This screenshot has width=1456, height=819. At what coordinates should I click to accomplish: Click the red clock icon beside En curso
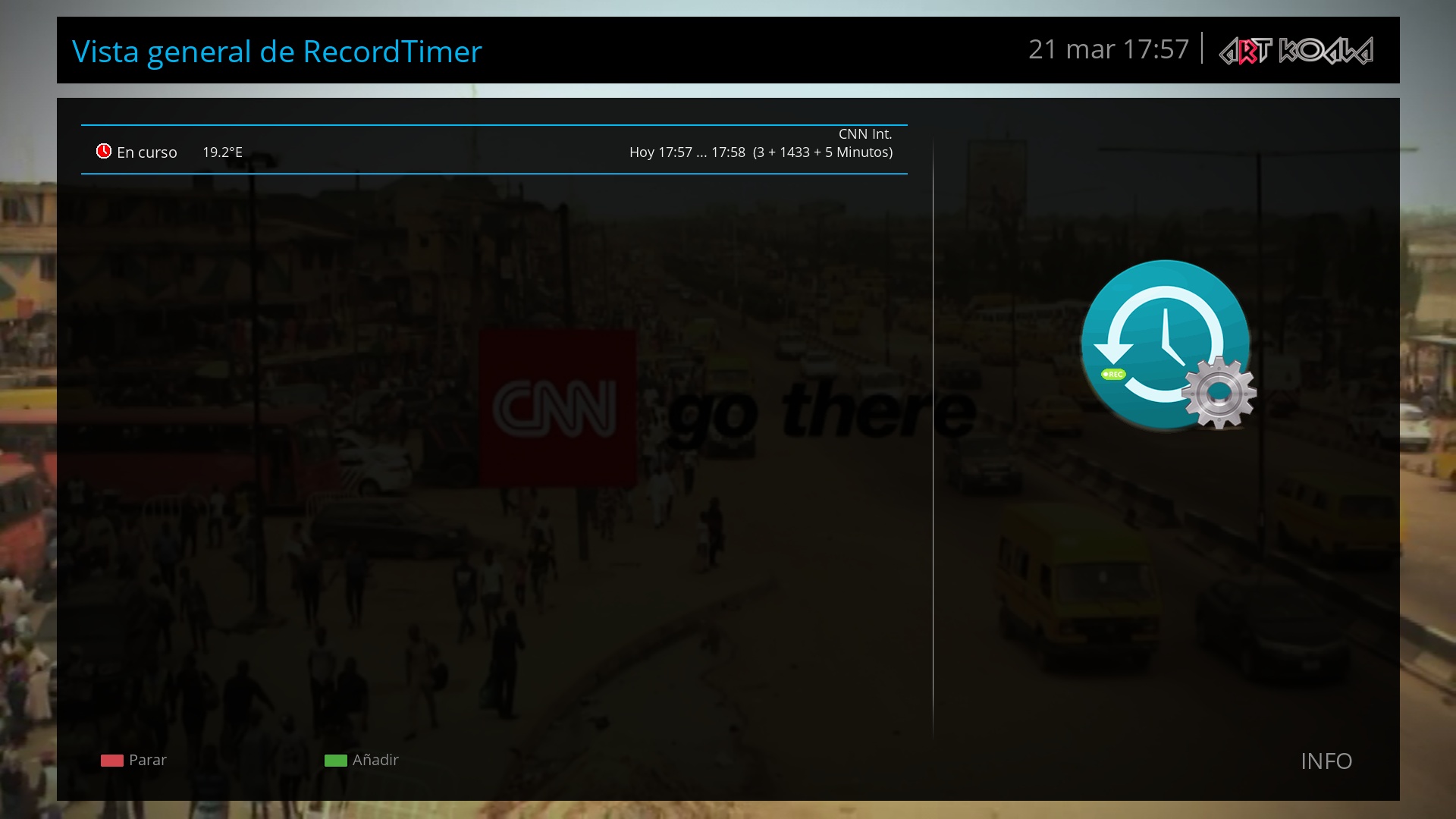point(104,152)
